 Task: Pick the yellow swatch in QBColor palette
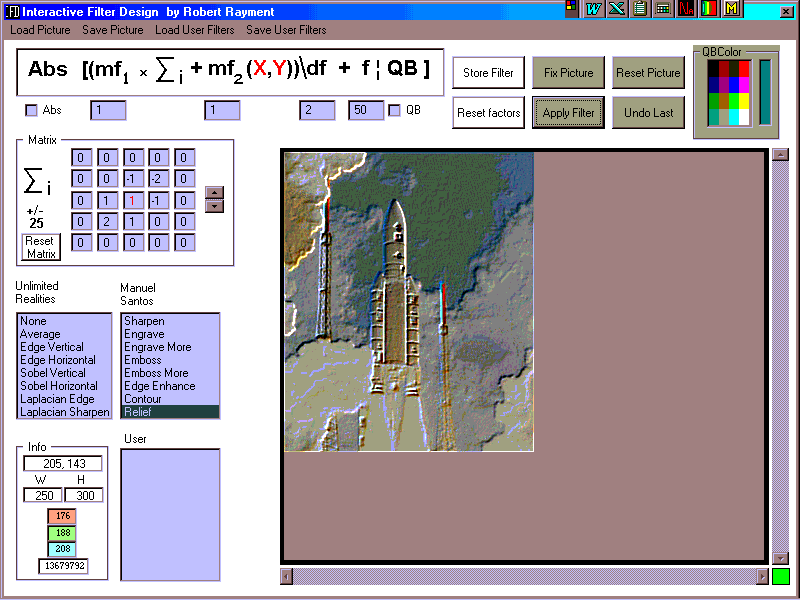pos(744,100)
